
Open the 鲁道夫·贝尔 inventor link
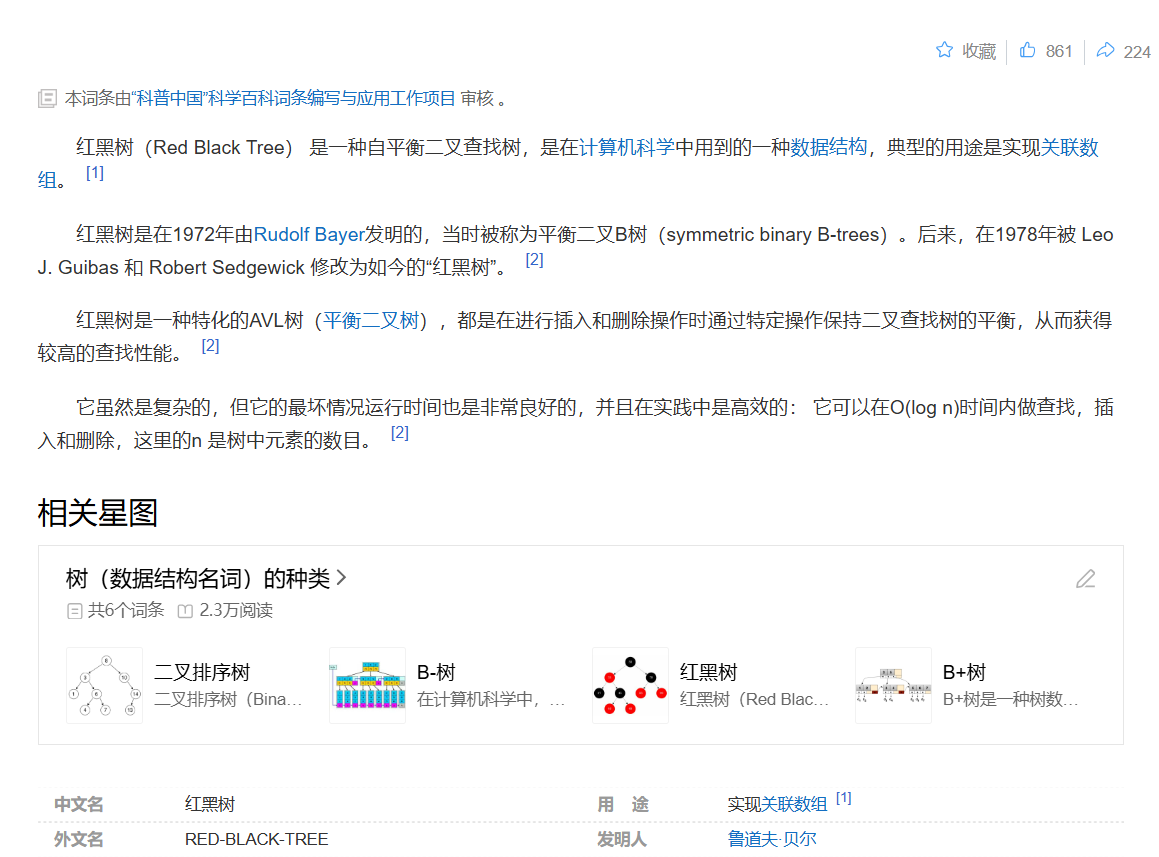[x=772, y=839]
